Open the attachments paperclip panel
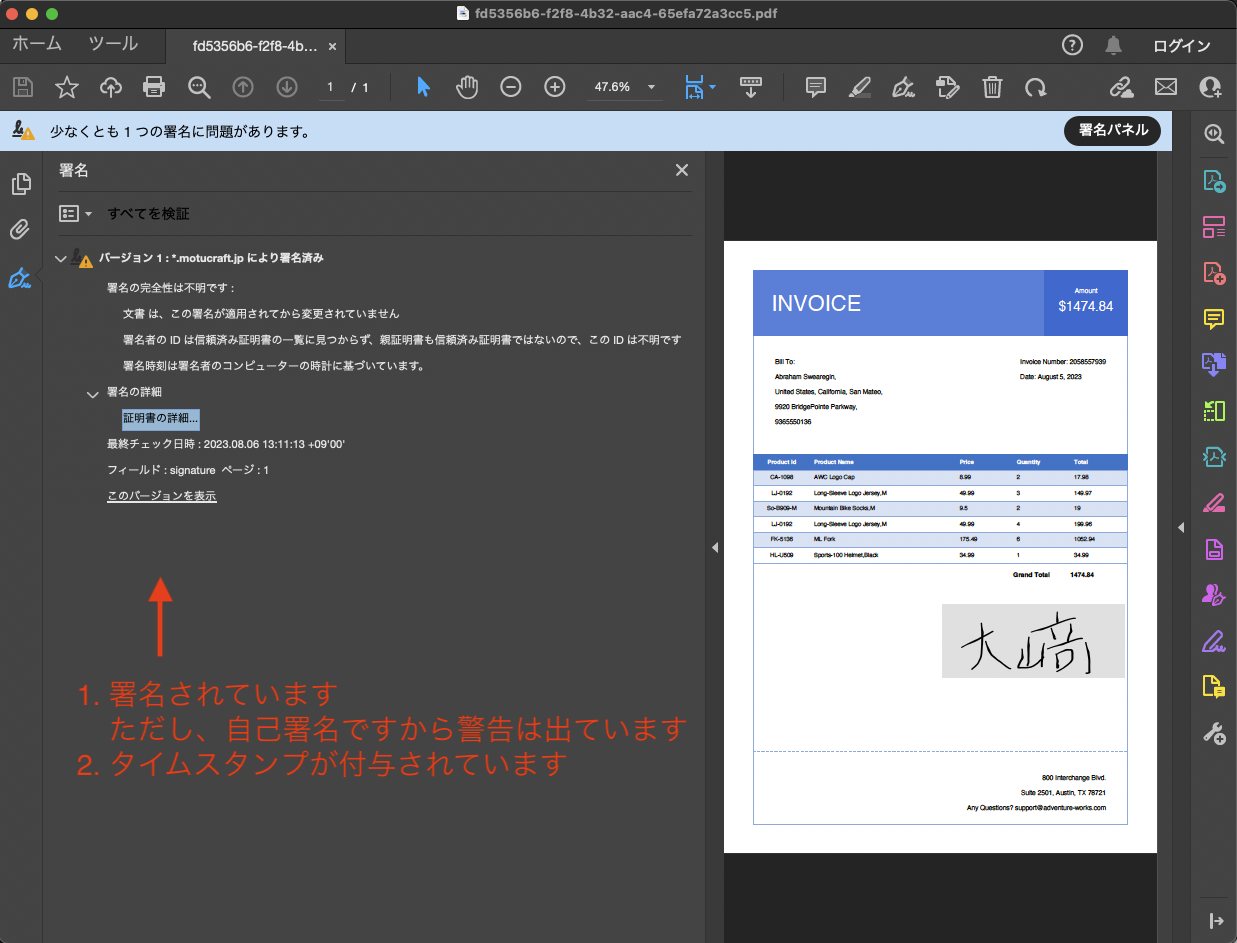This screenshot has height=943, width=1237. click(x=19, y=230)
